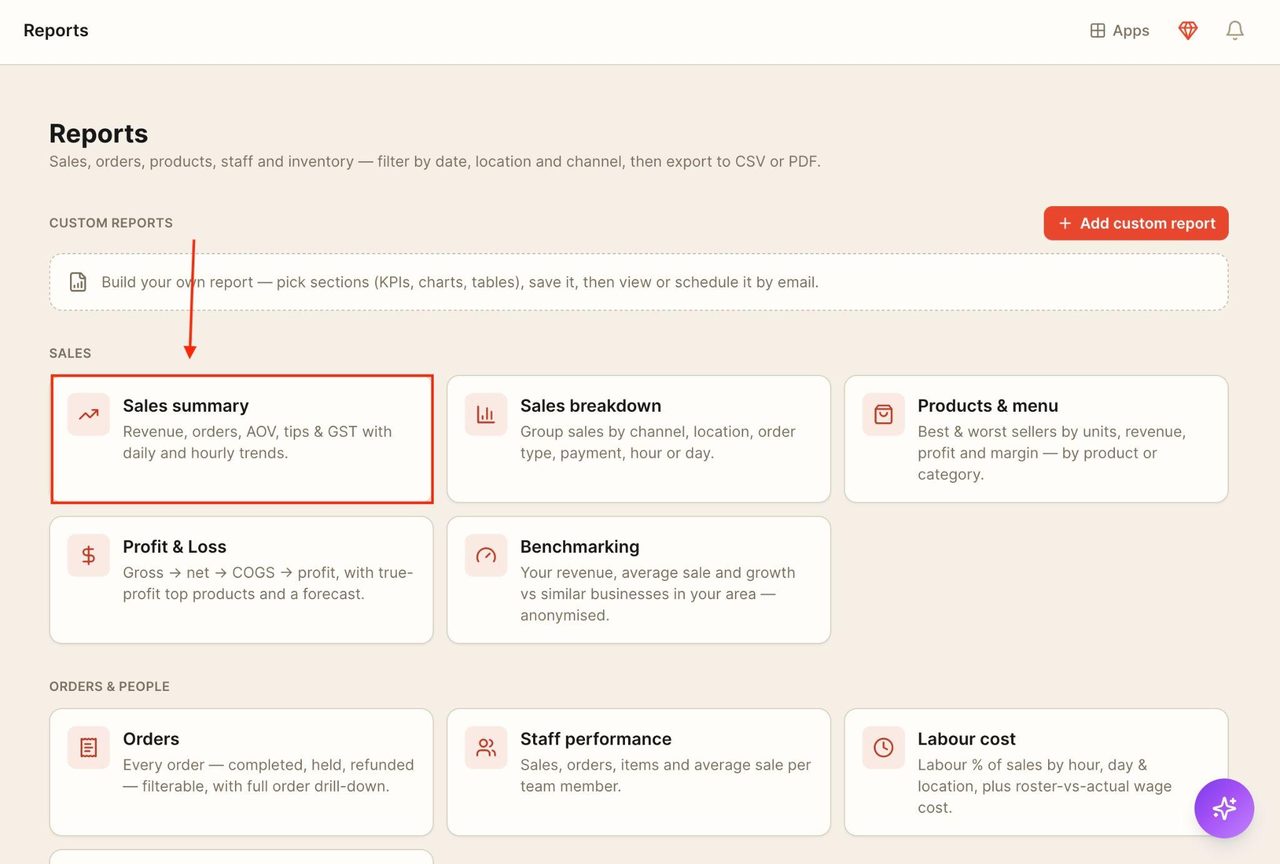Click the Sales summary trend-arrow icon
The width and height of the screenshot is (1280, 864).
click(89, 414)
